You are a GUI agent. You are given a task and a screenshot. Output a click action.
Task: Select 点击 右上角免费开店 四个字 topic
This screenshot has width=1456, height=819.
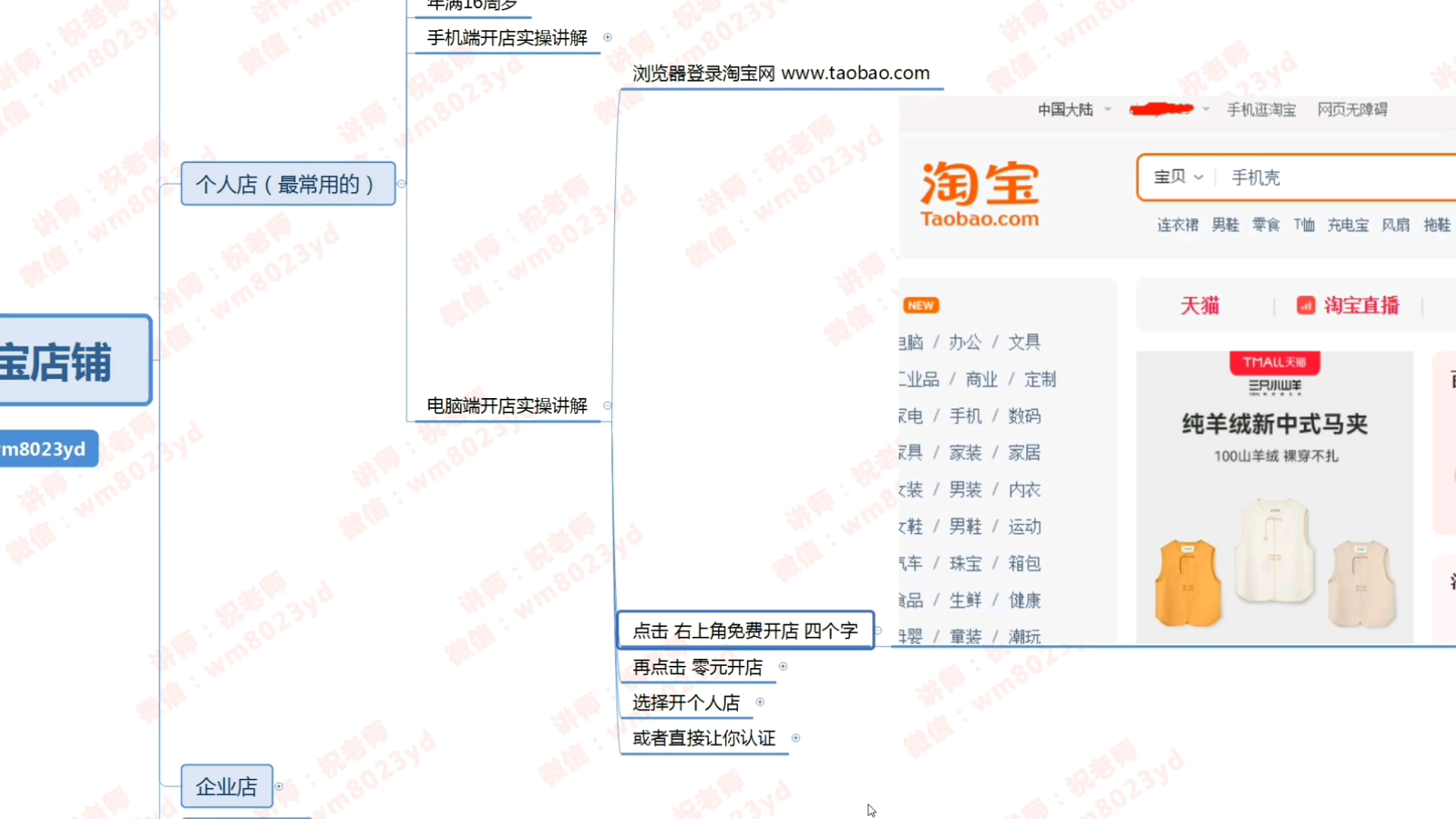click(x=745, y=630)
